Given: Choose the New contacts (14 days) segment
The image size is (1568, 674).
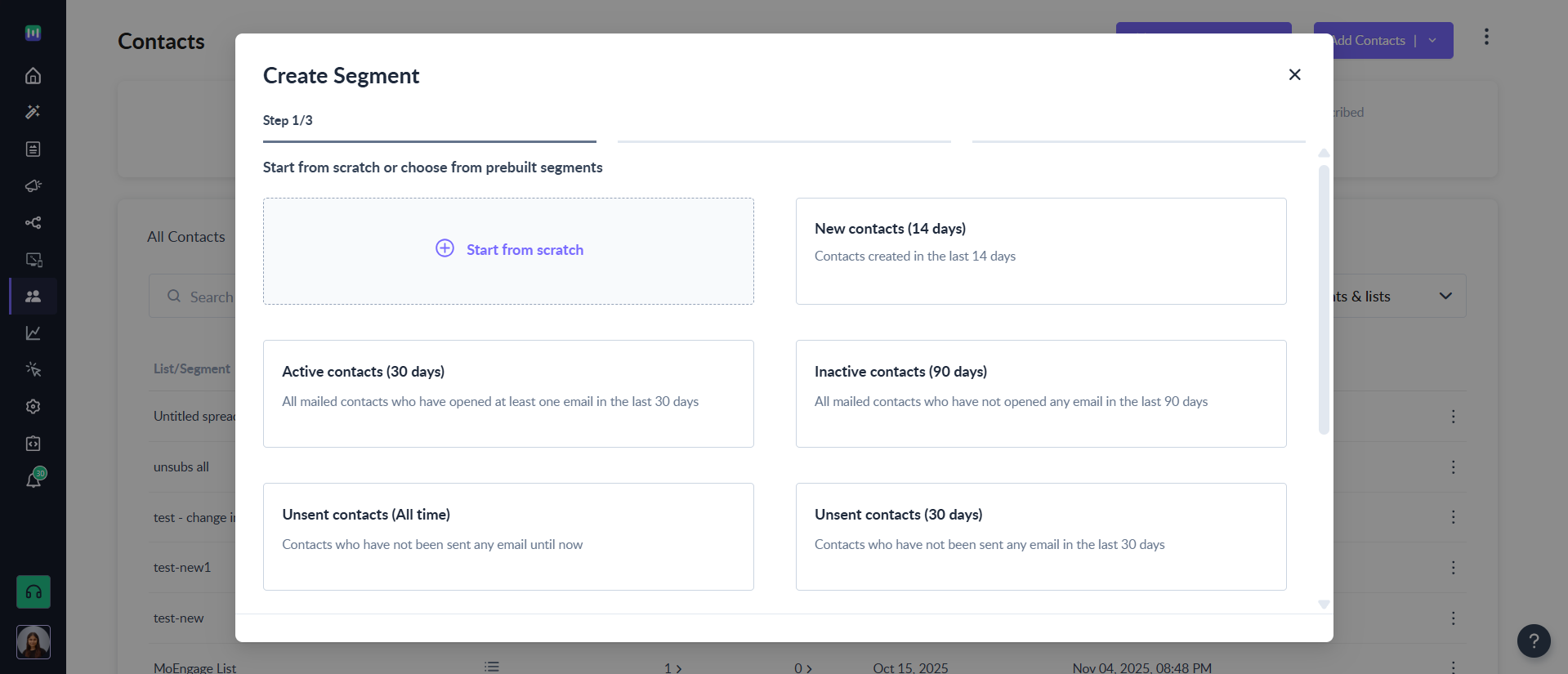Looking at the screenshot, I should coord(1040,251).
